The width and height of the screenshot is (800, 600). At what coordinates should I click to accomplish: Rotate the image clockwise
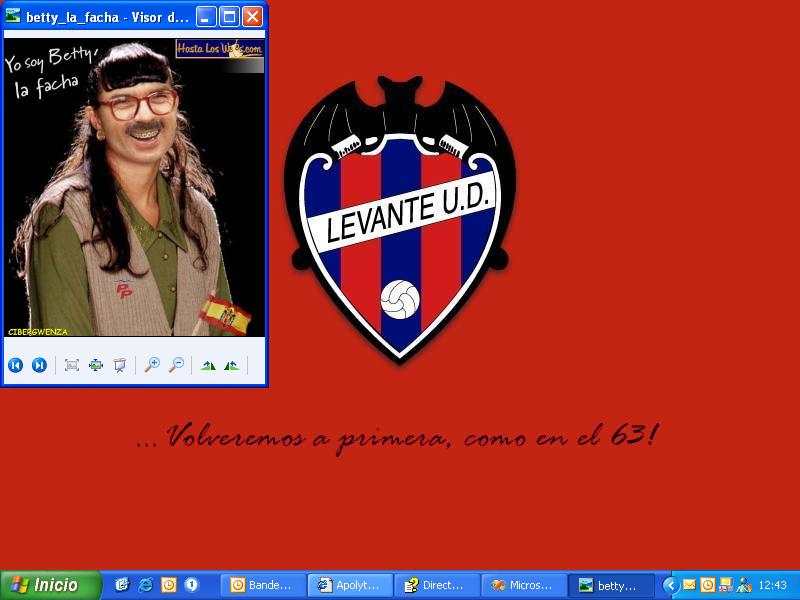(208, 365)
